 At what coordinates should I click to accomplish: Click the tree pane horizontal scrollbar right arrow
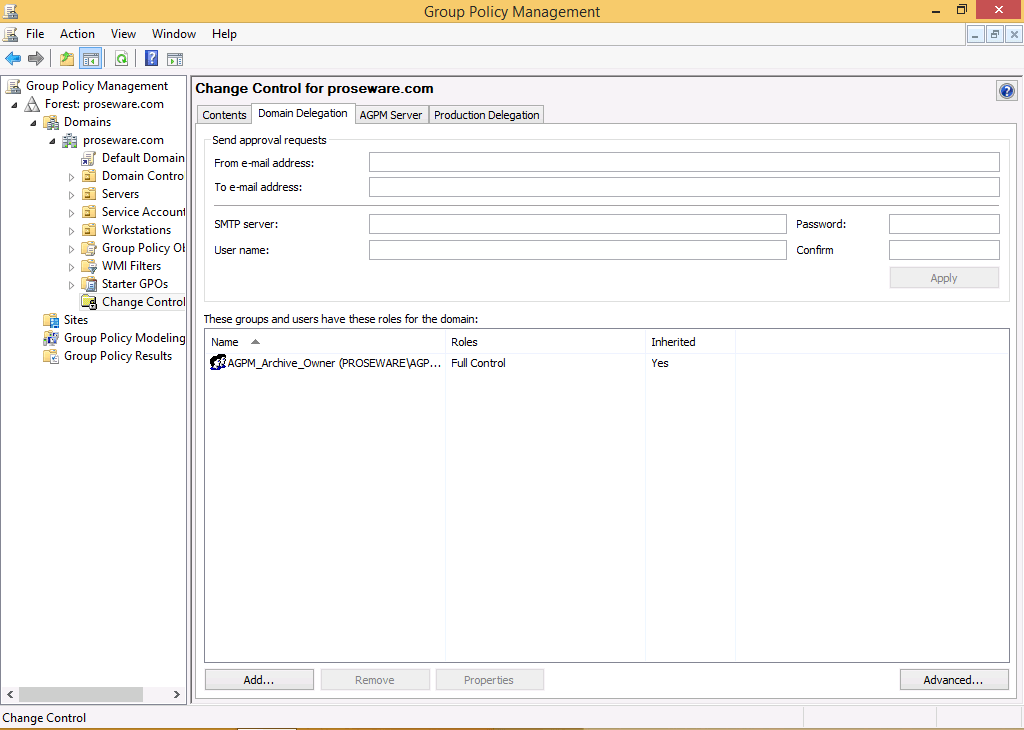[177, 694]
